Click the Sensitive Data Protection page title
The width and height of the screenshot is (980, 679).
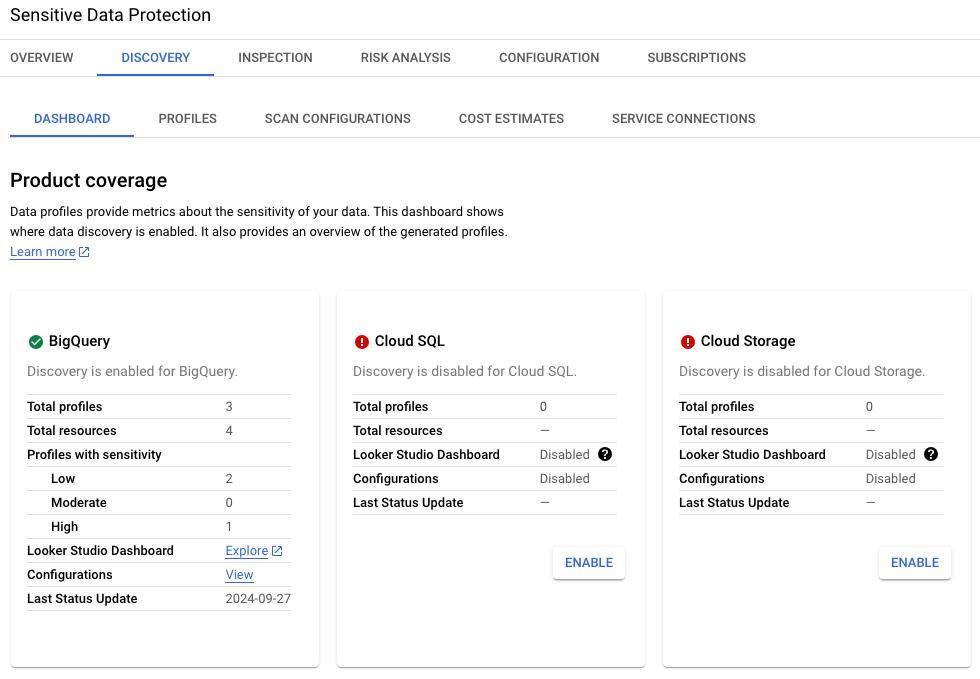[x=111, y=15]
